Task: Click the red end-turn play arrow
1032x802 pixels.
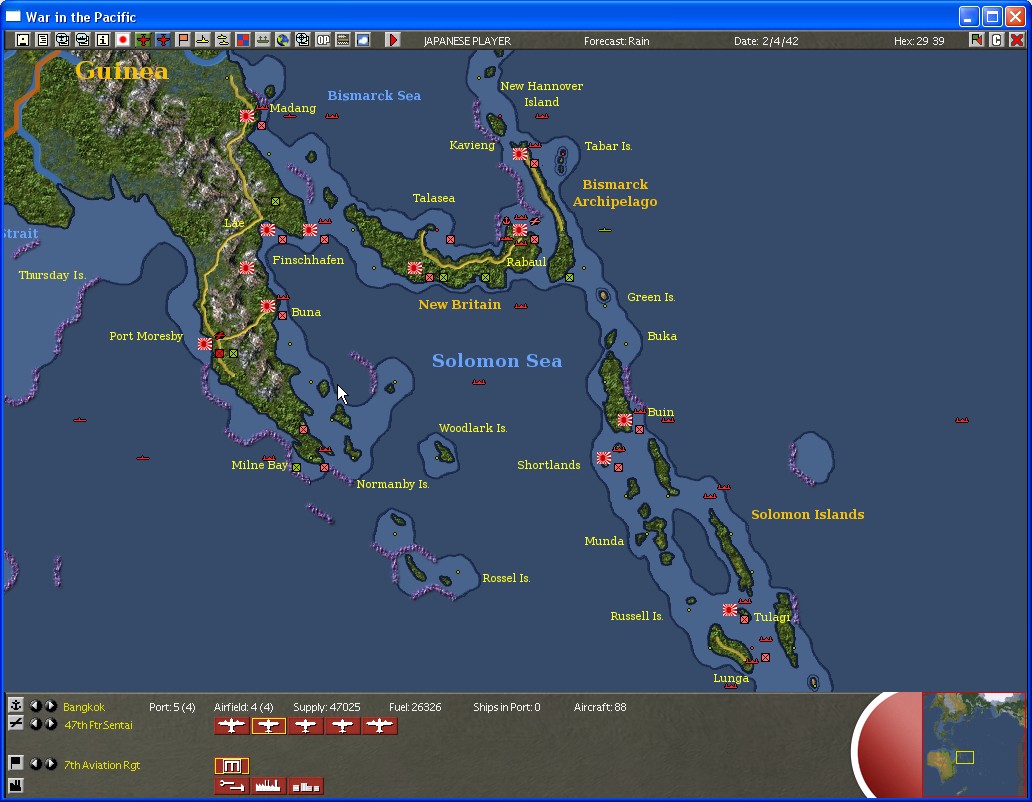Action: [393, 40]
